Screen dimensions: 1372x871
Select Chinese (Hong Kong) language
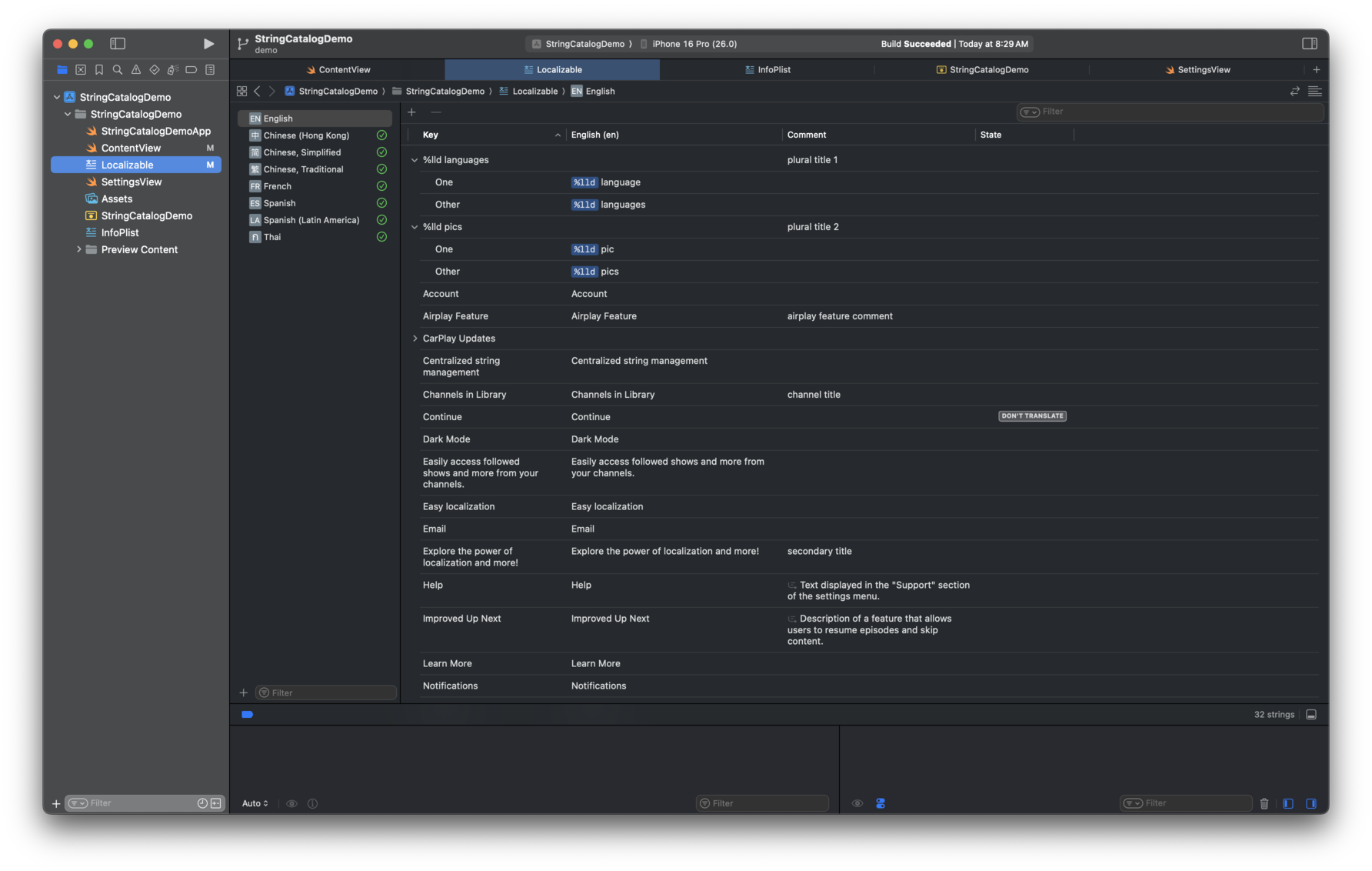pyautogui.click(x=315, y=136)
